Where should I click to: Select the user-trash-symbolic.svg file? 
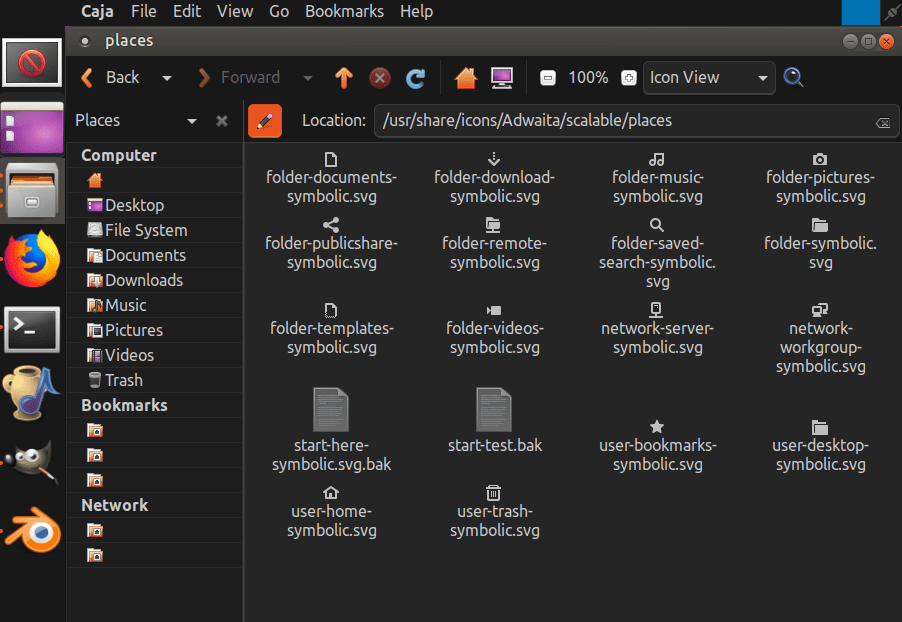[494, 512]
